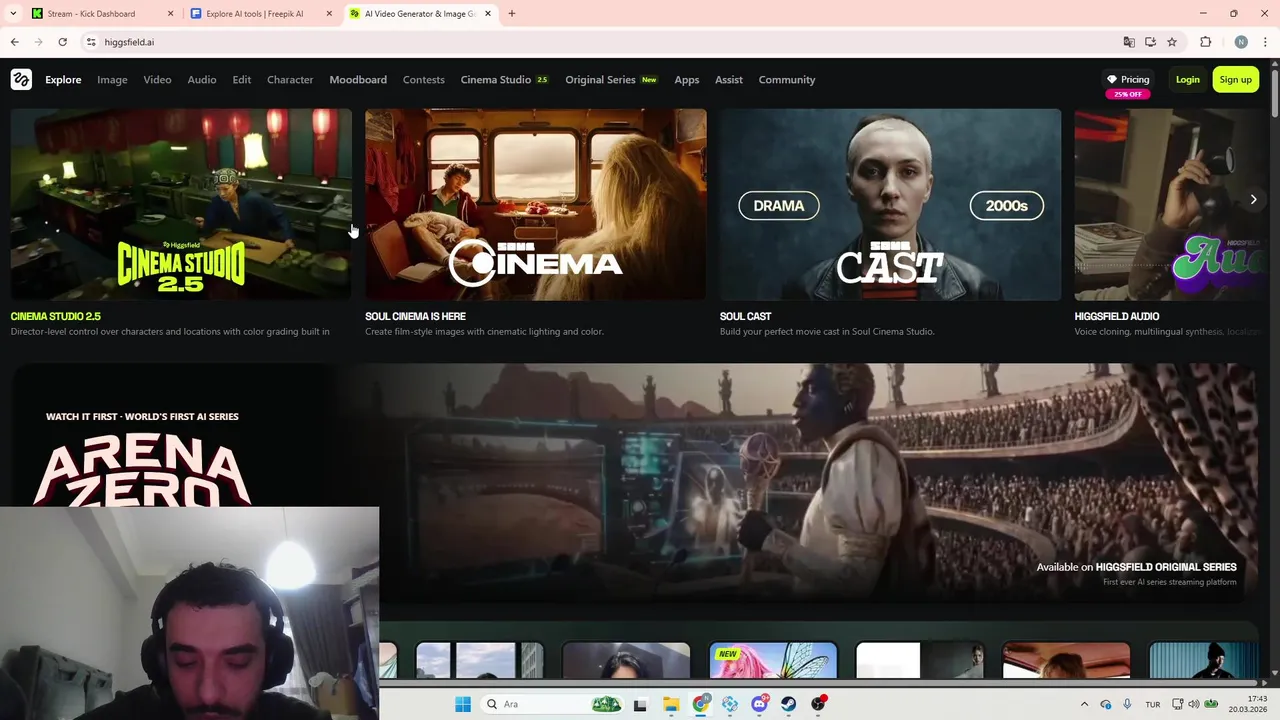
Task: Open the Higgsfield Audio banner image
Action: (1170, 204)
